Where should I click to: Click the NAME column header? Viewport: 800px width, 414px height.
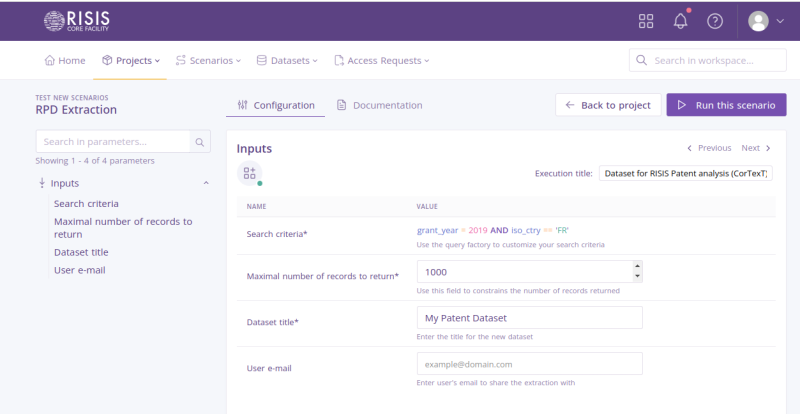(x=257, y=207)
